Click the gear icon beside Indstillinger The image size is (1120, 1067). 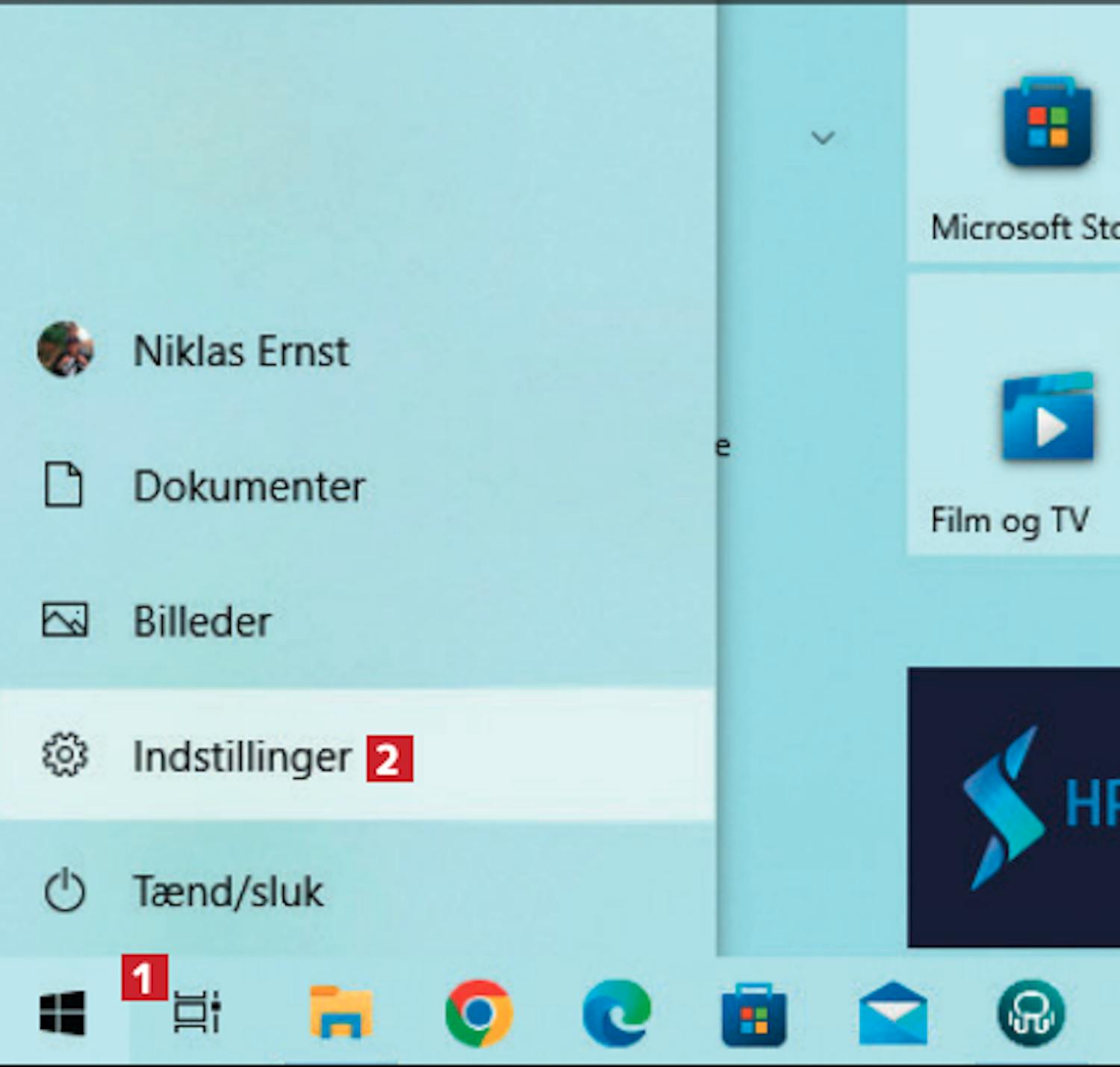(x=65, y=756)
